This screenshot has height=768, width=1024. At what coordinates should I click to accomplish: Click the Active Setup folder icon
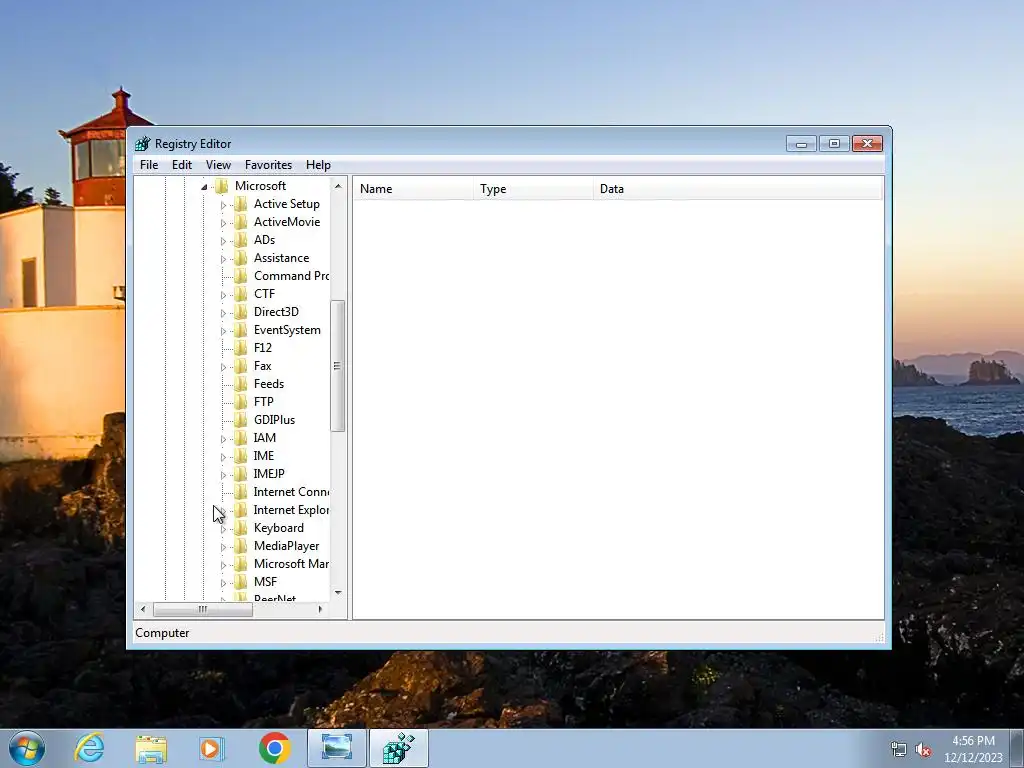(x=241, y=204)
